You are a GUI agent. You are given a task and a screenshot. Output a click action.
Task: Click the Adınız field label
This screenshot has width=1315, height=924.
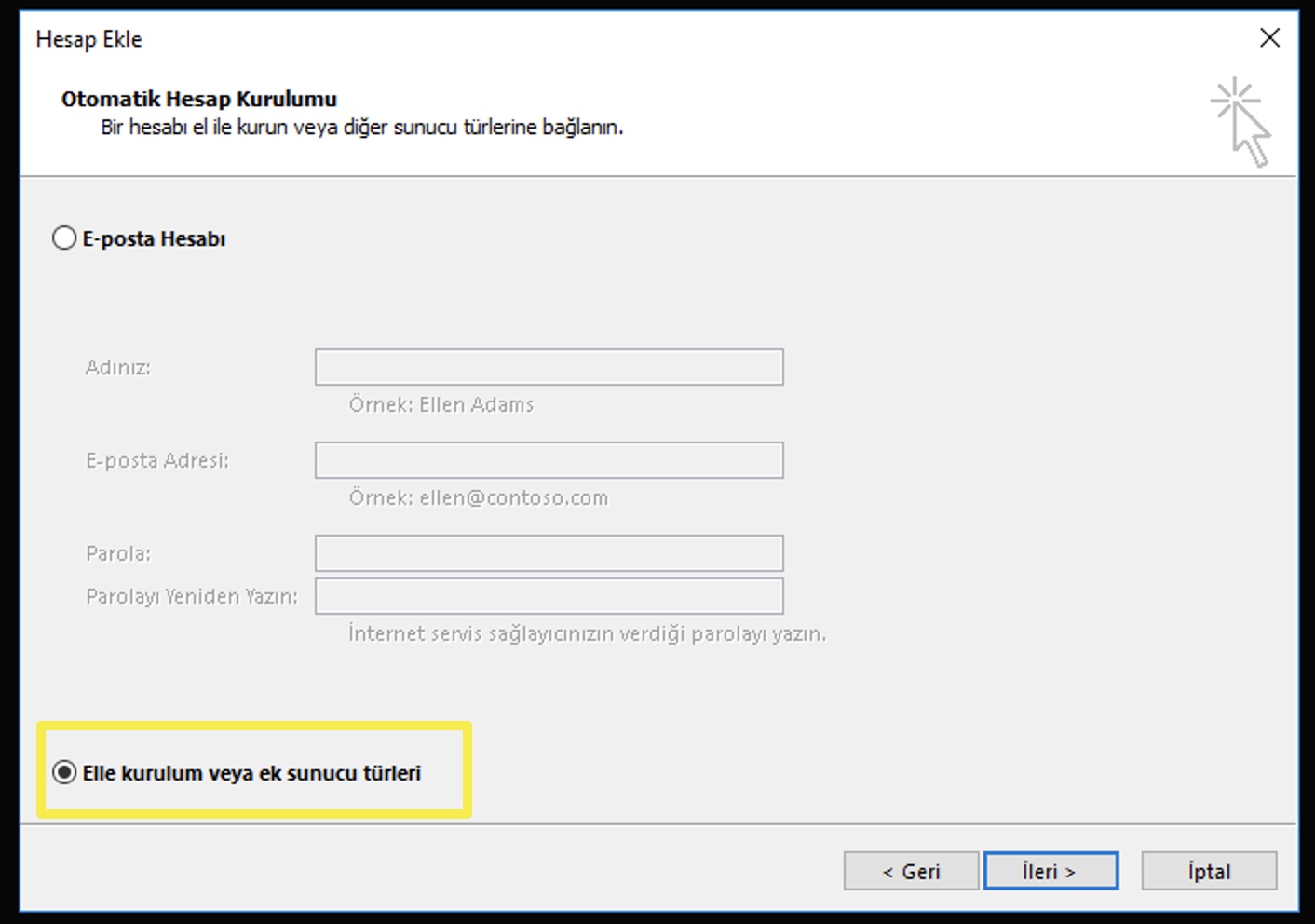[118, 368]
